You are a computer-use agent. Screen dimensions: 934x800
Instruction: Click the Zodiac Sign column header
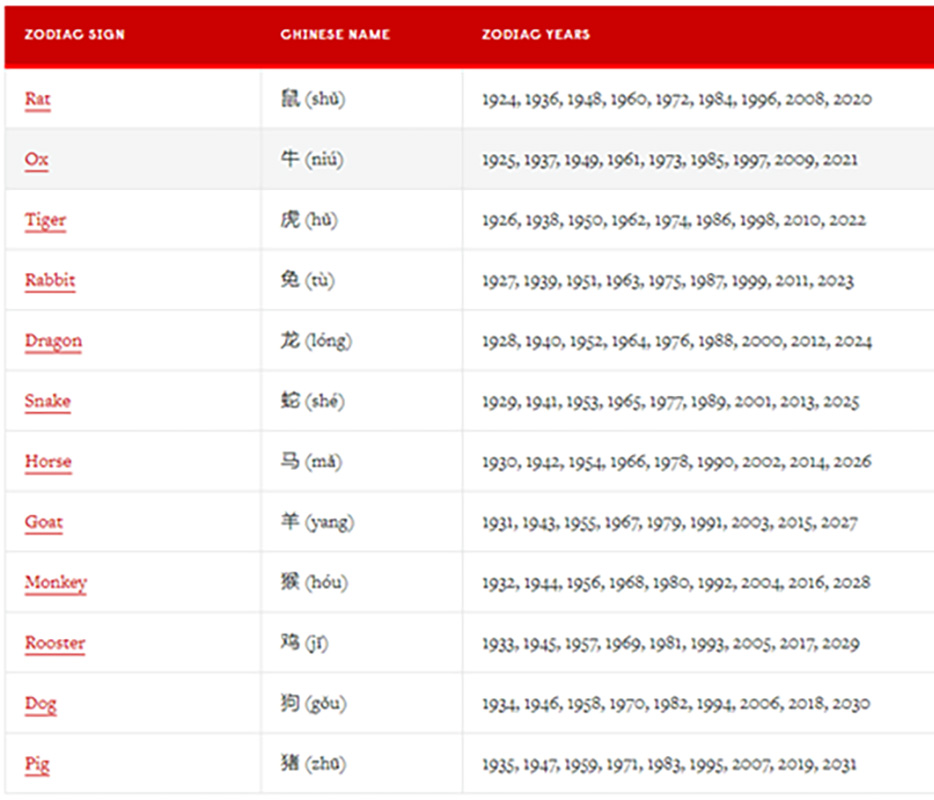click(74, 35)
